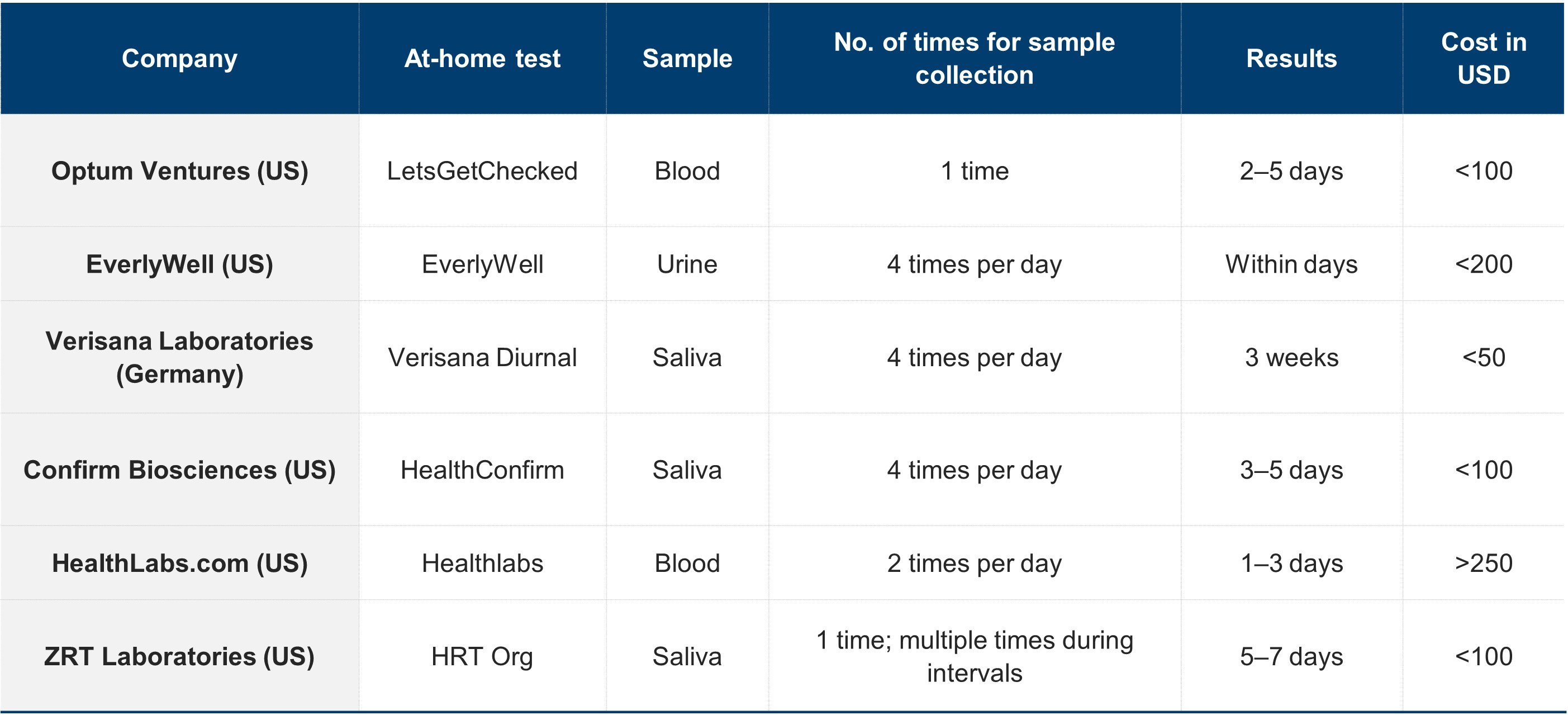The width and height of the screenshot is (1568, 715).
Task: Select the 3 weeks results cell
Action: [x=1291, y=357]
